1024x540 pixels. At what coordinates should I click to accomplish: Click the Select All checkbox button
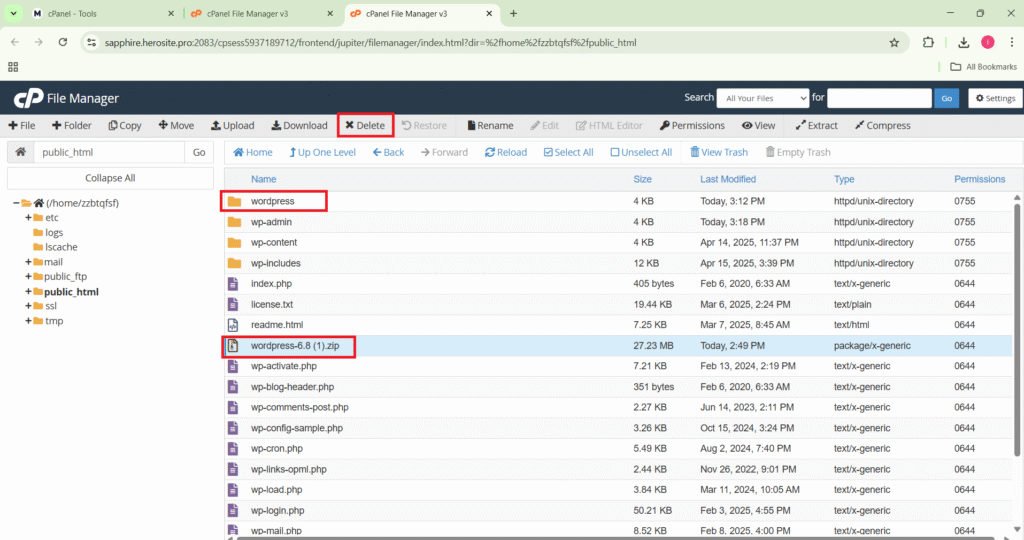(x=568, y=152)
